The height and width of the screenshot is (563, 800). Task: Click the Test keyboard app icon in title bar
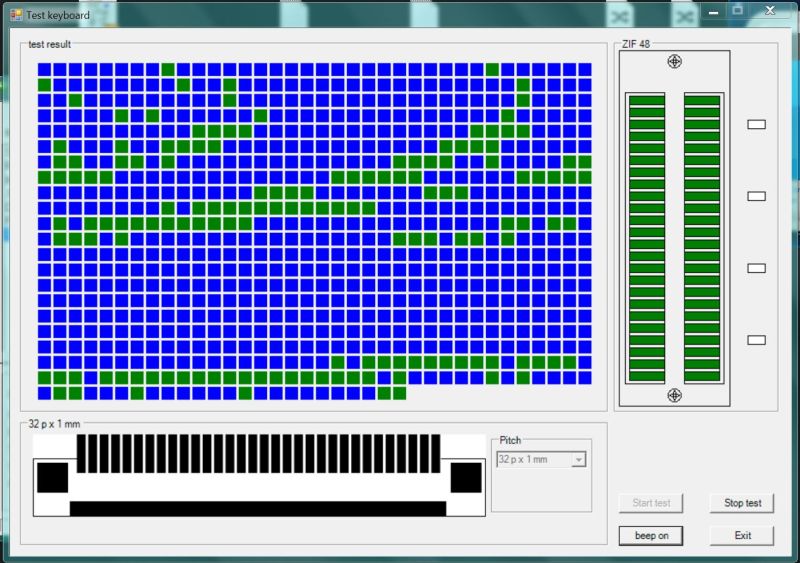coord(16,15)
